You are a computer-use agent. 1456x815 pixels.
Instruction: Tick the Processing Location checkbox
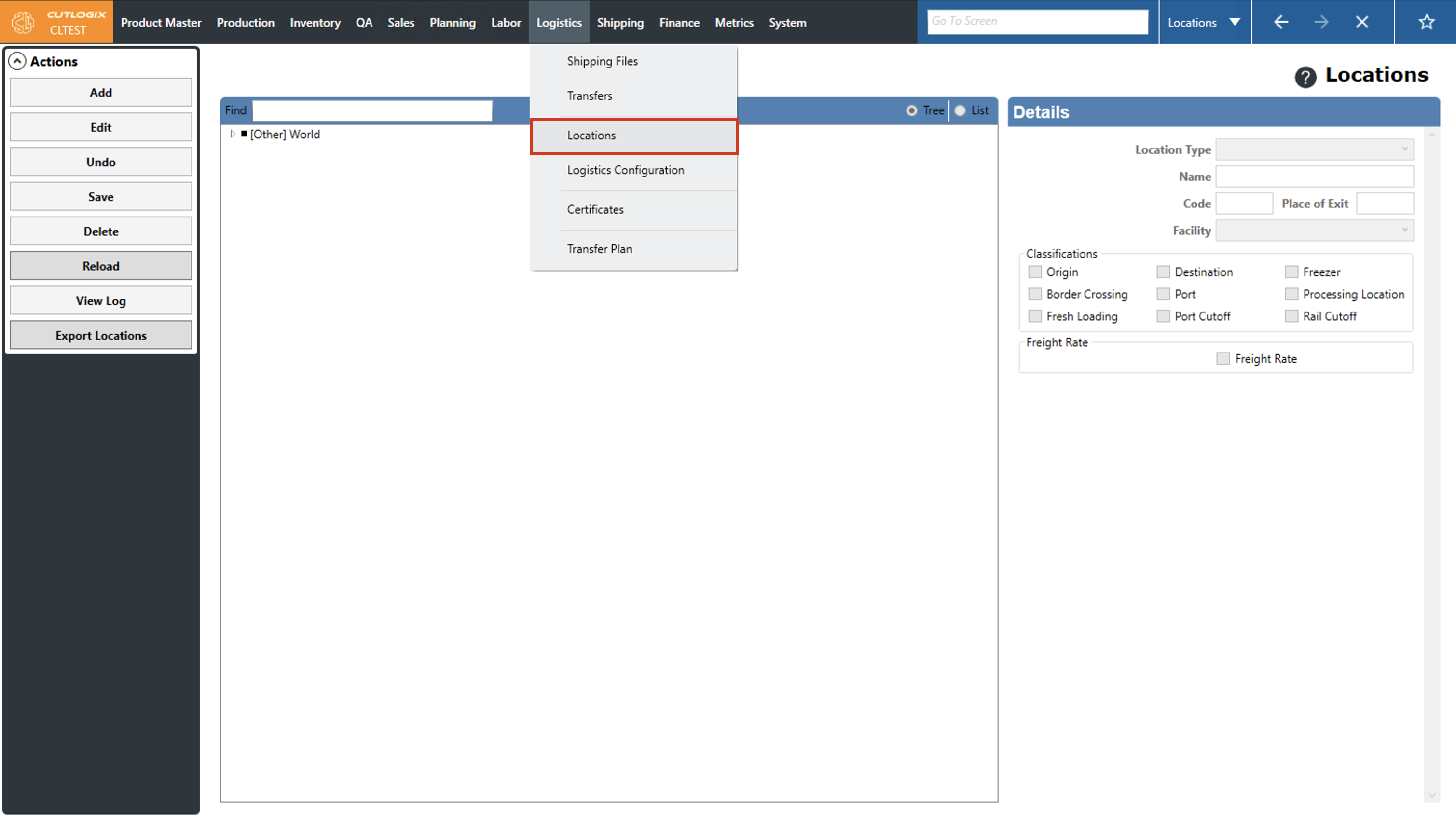coord(1291,294)
